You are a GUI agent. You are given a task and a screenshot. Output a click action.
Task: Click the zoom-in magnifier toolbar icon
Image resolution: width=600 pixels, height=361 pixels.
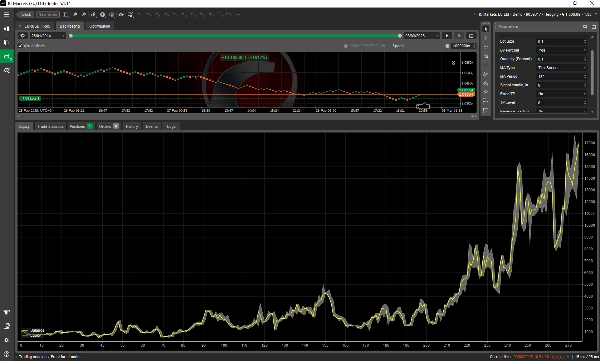click(x=75, y=15)
